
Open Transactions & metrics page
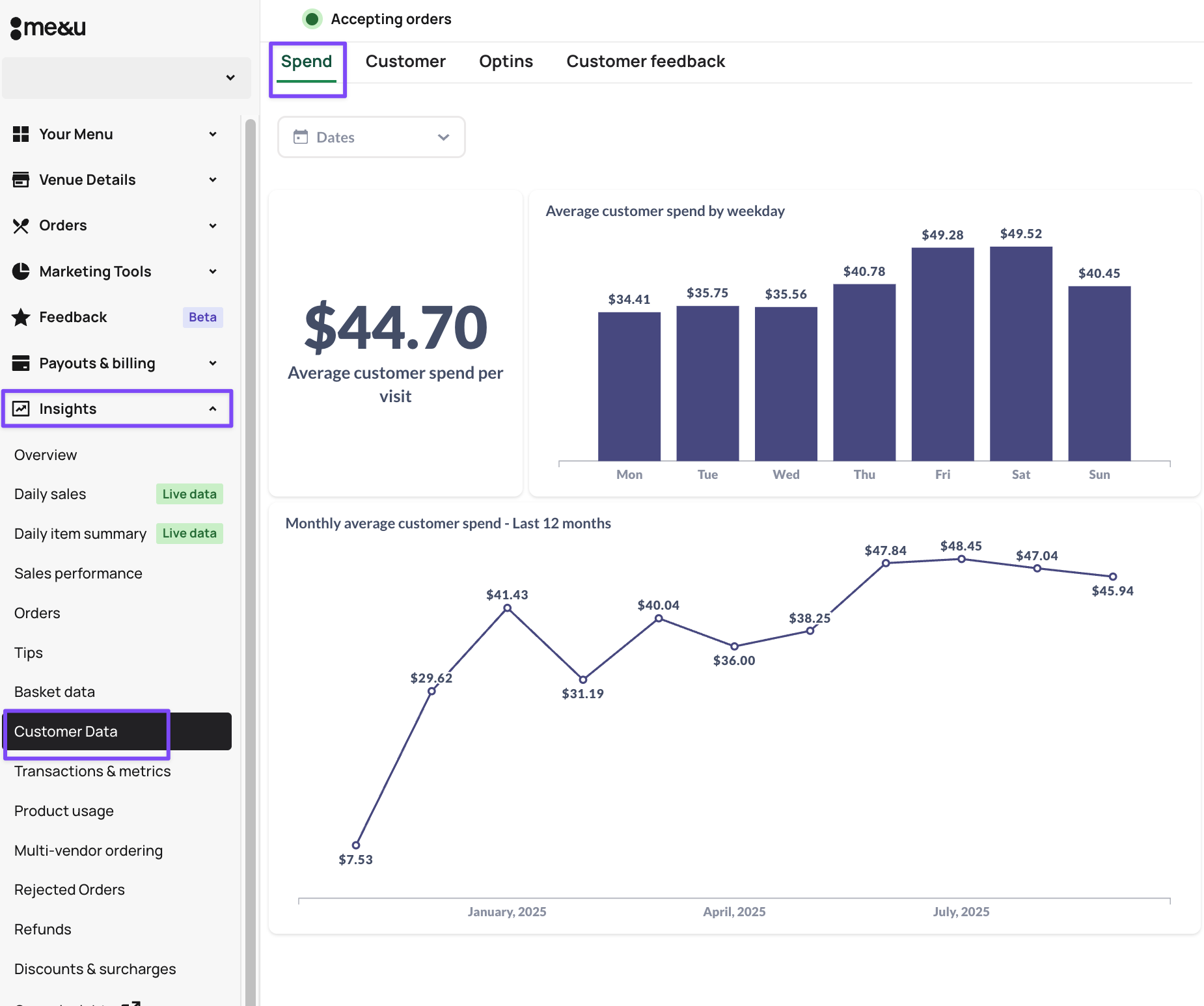pyautogui.click(x=92, y=771)
